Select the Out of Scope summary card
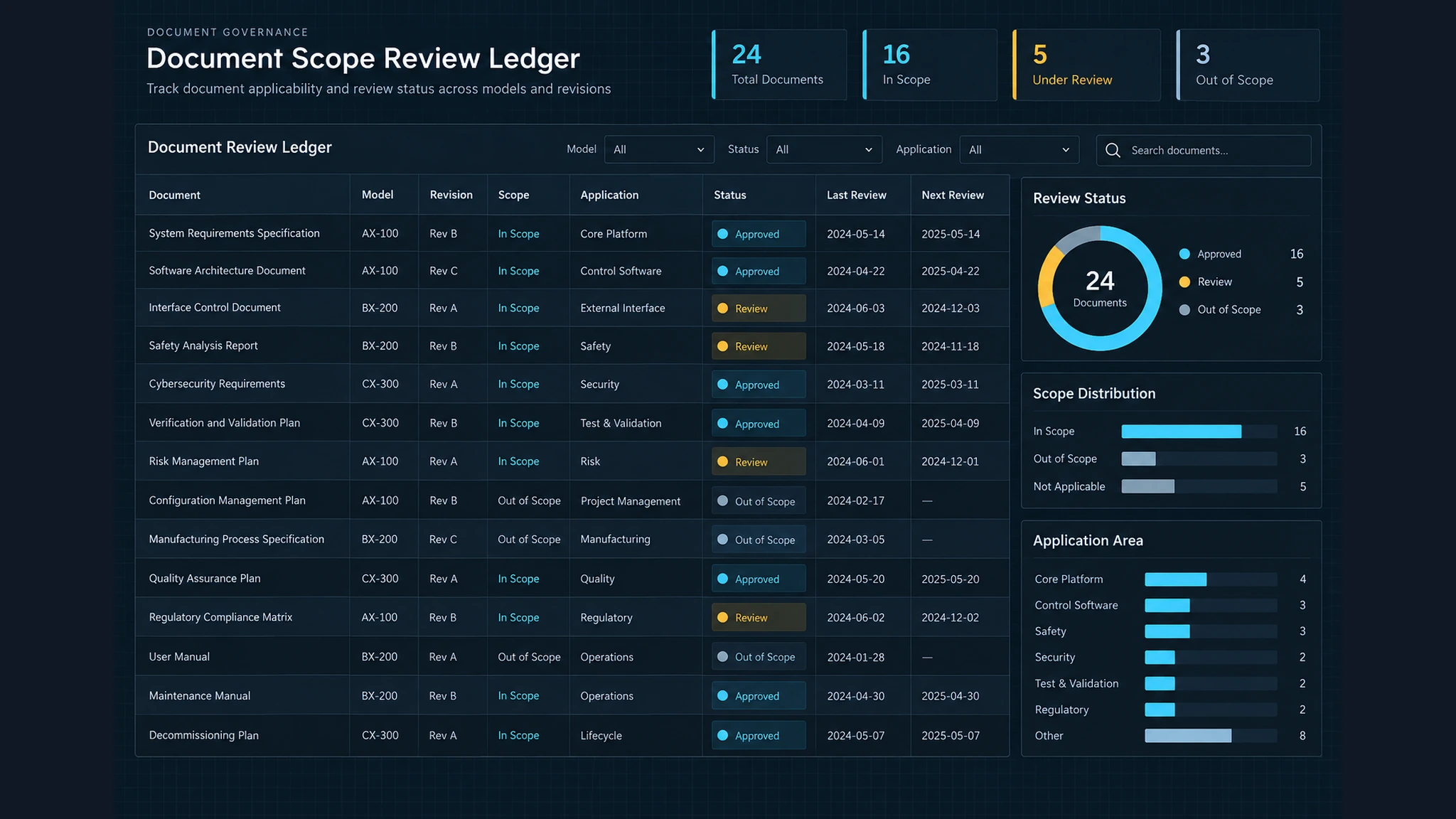Viewport: 1456px width, 819px height. (1248, 65)
